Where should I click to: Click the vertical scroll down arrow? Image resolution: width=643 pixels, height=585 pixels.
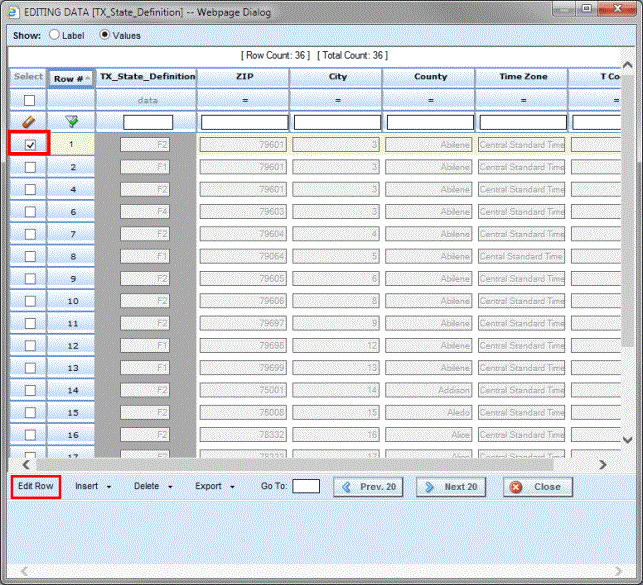(x=627, y=440)
